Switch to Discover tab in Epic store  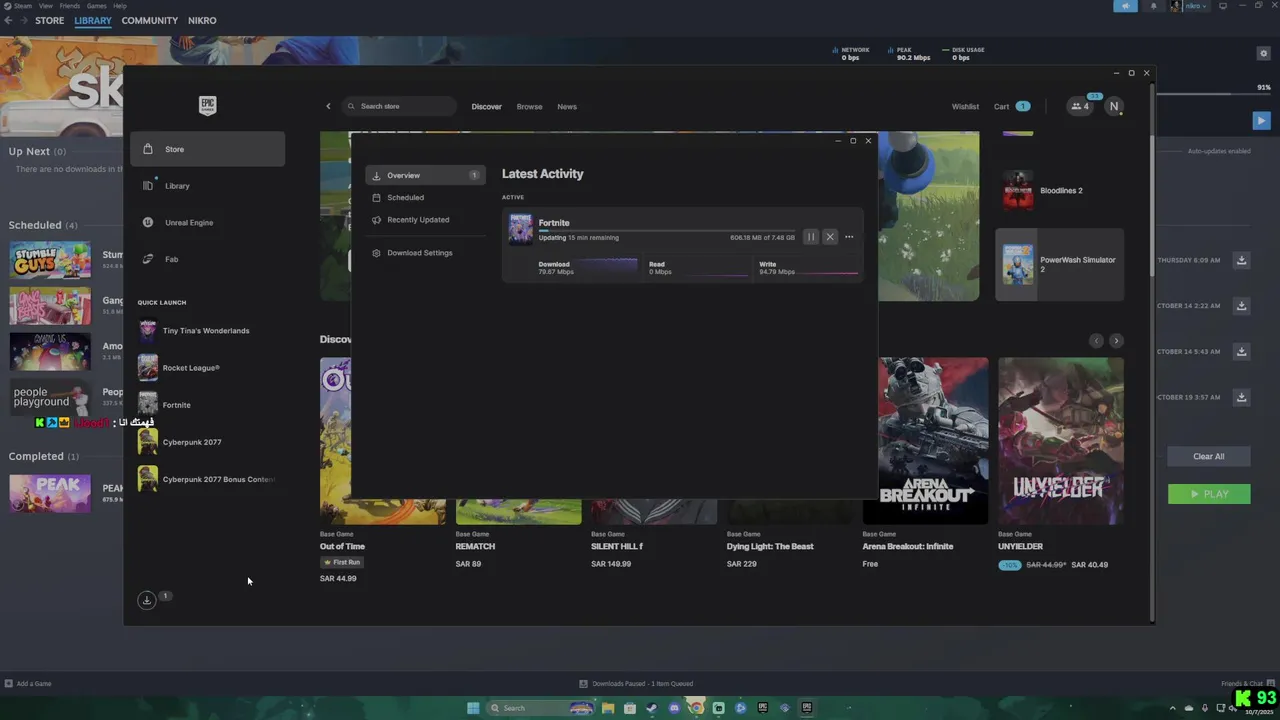pos(487,106)
